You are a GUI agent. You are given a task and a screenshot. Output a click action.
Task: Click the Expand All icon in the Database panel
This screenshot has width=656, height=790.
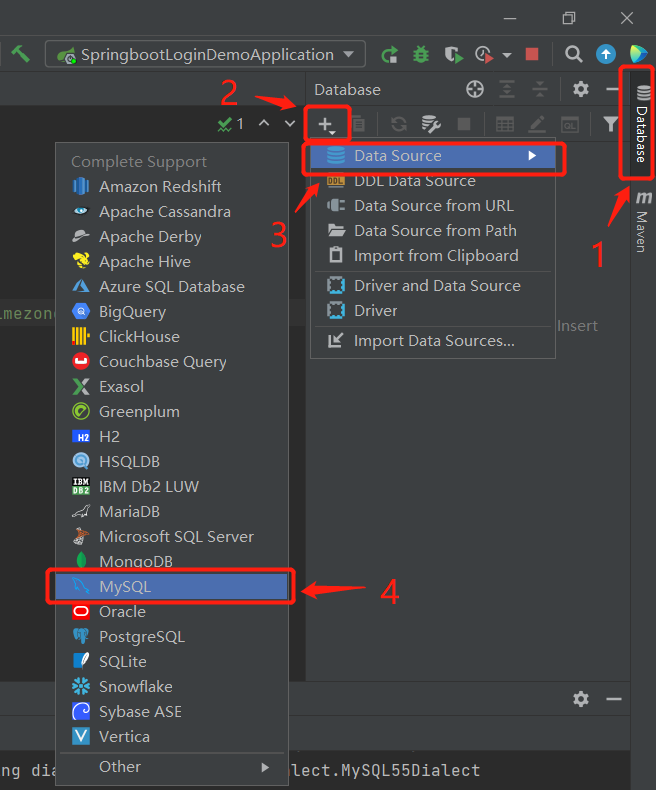507,90
